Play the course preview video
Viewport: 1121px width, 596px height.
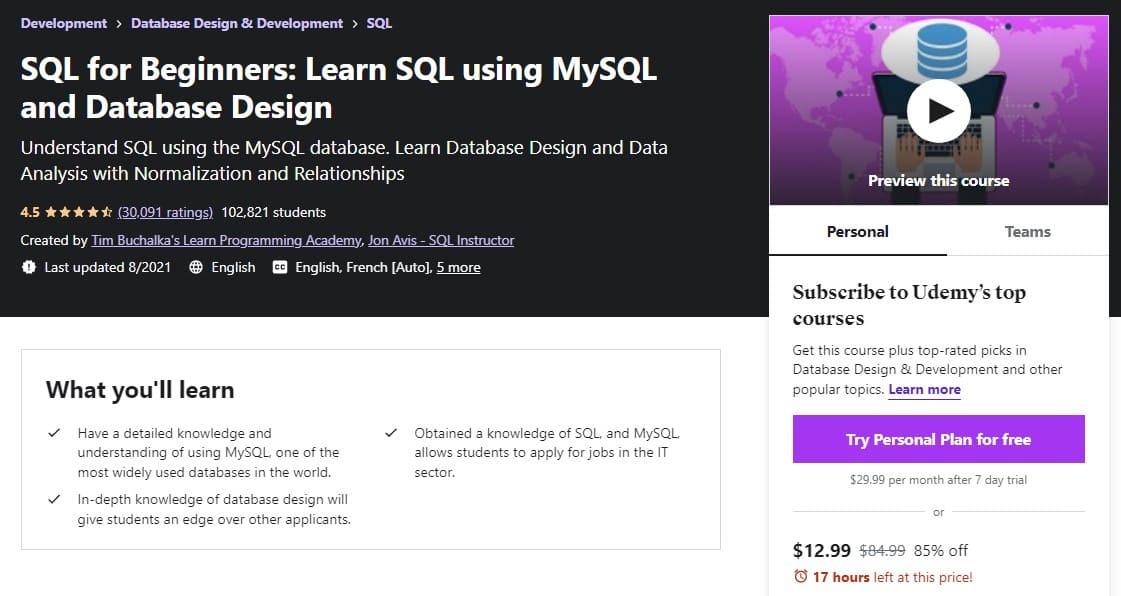click(x=938, y=111)
